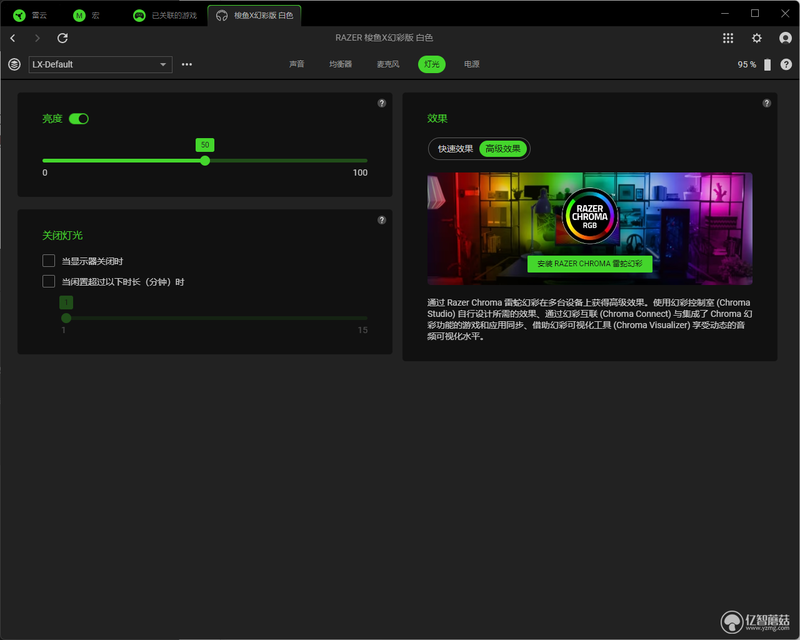800x640 pixels.
Task: Click the brightness slider handle at 50
Action: click(x=205, y=161)
